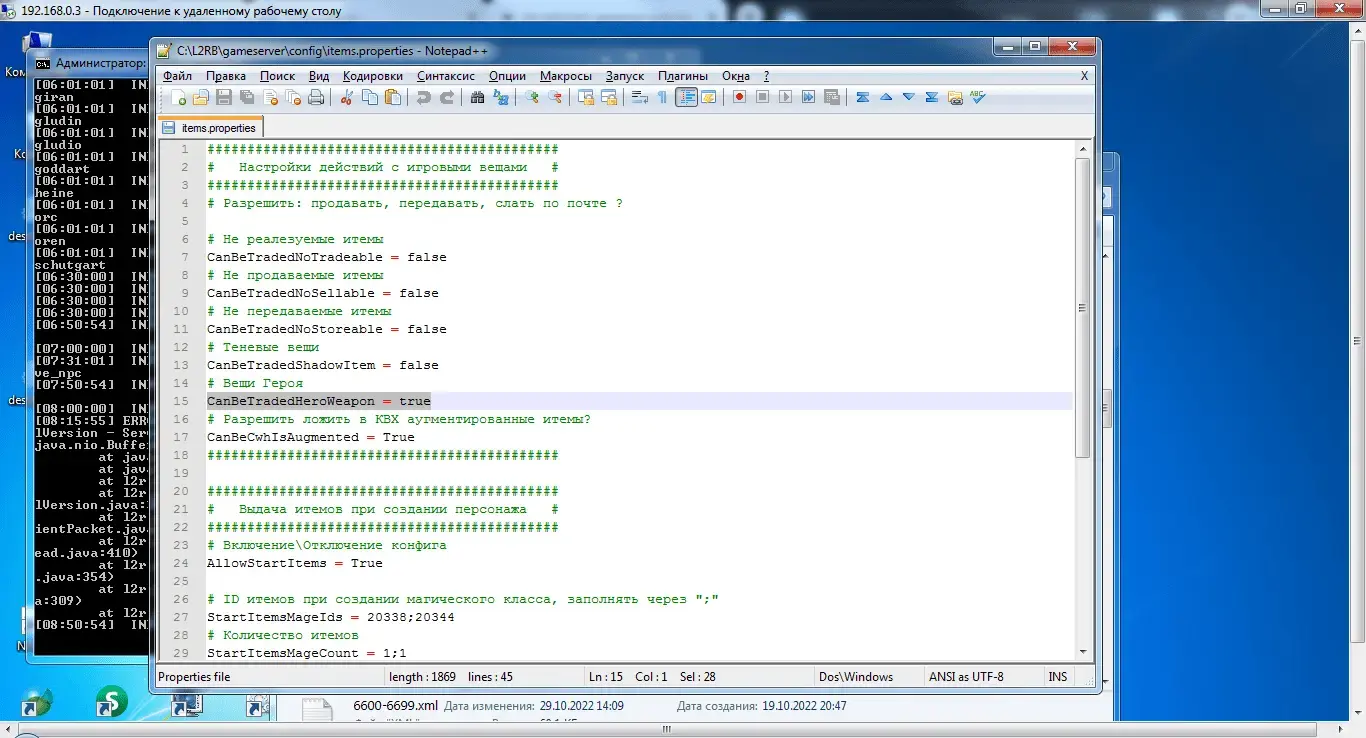1366x738 pixels.
Task: Open the Правка menu
Action: click(x=226, y=76)
